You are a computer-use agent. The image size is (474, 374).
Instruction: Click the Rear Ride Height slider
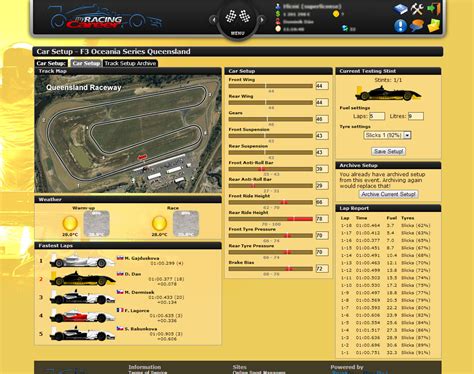point(271,219)
